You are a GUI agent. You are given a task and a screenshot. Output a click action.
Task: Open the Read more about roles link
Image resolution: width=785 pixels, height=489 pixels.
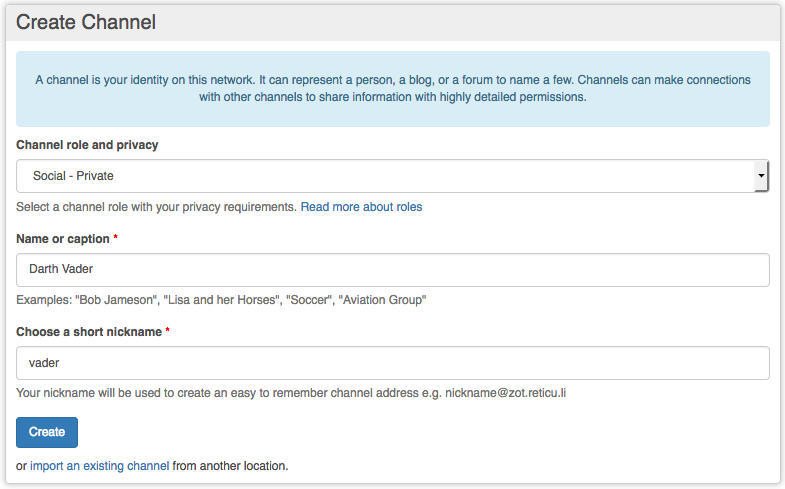[361, 207]
